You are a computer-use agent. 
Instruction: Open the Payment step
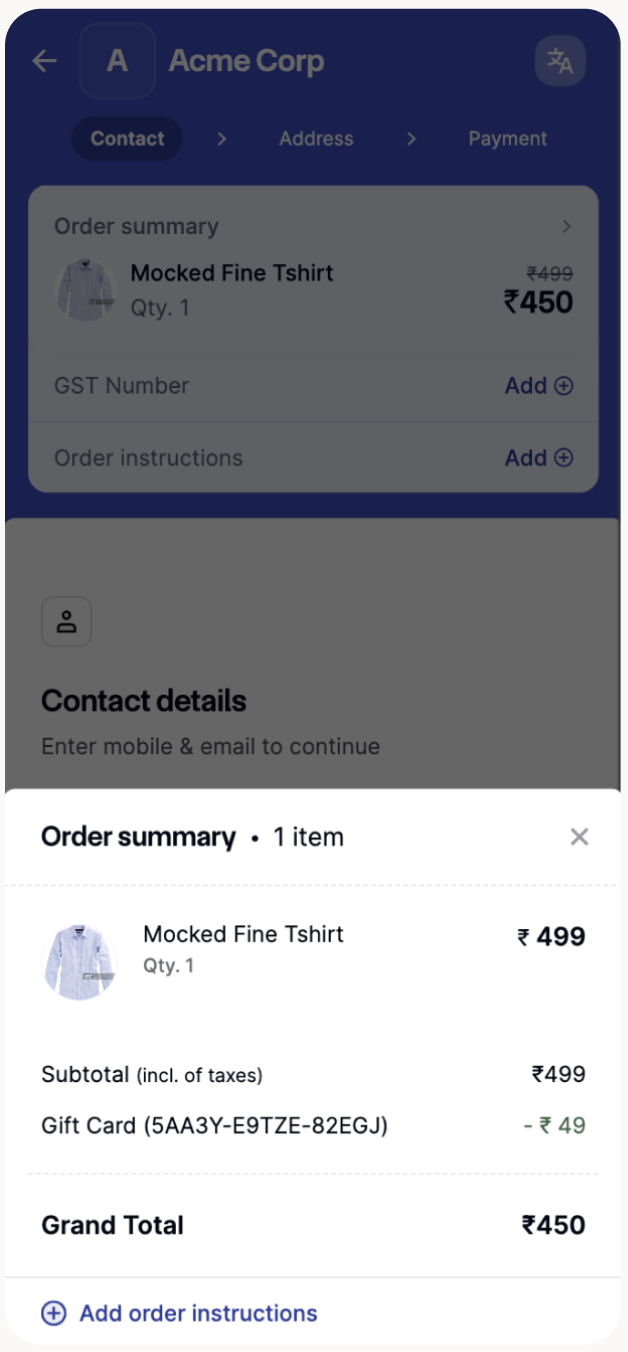point(507,139)
